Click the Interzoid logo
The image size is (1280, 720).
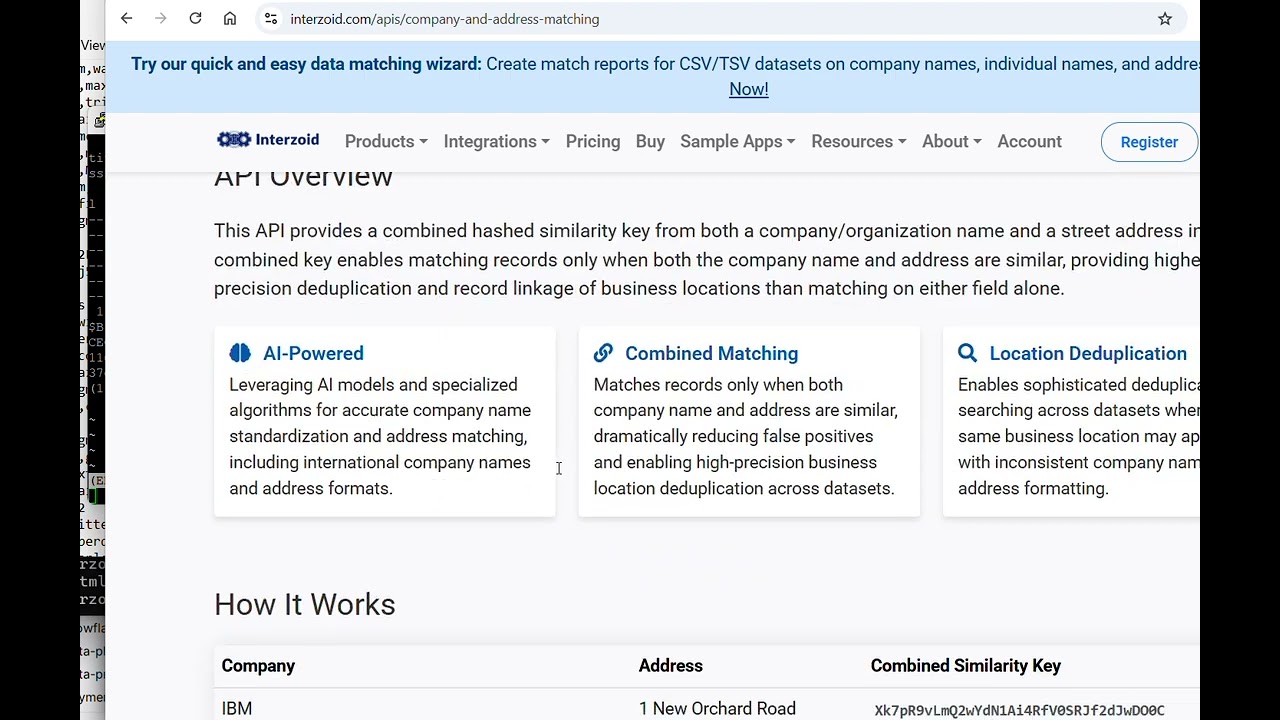click(268, 140)
